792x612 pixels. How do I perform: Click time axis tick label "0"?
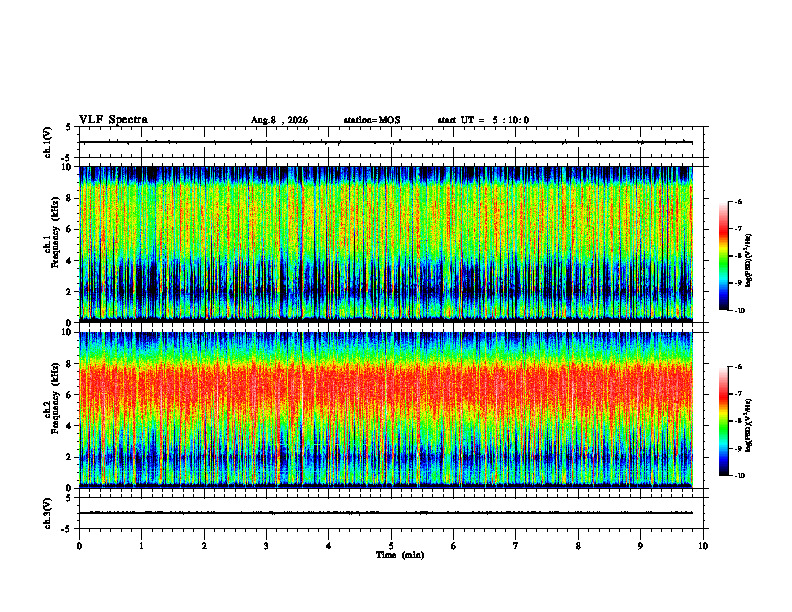pyautogui.click(x=79, y=546)
